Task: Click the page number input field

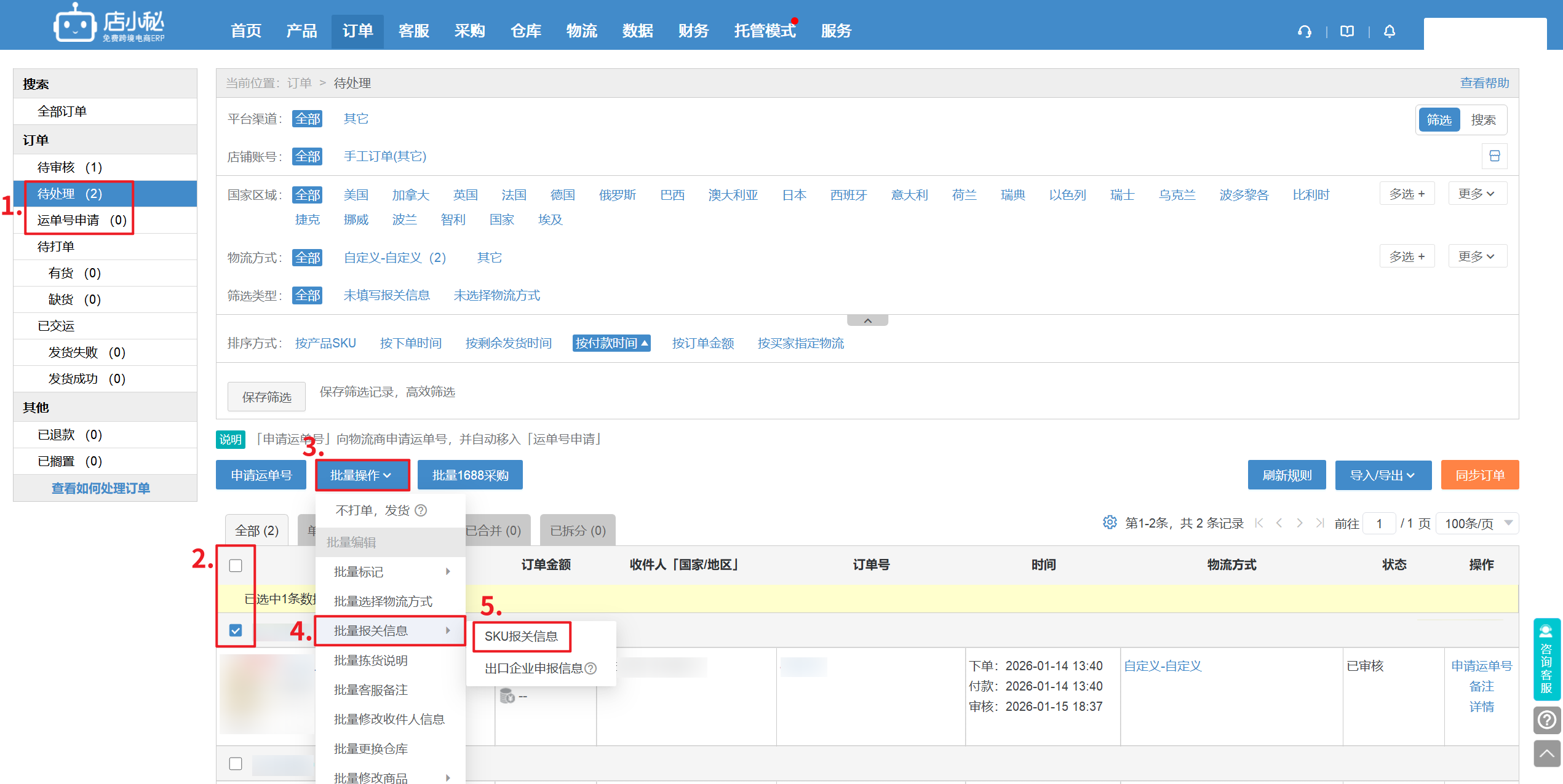Action: 1379,523
